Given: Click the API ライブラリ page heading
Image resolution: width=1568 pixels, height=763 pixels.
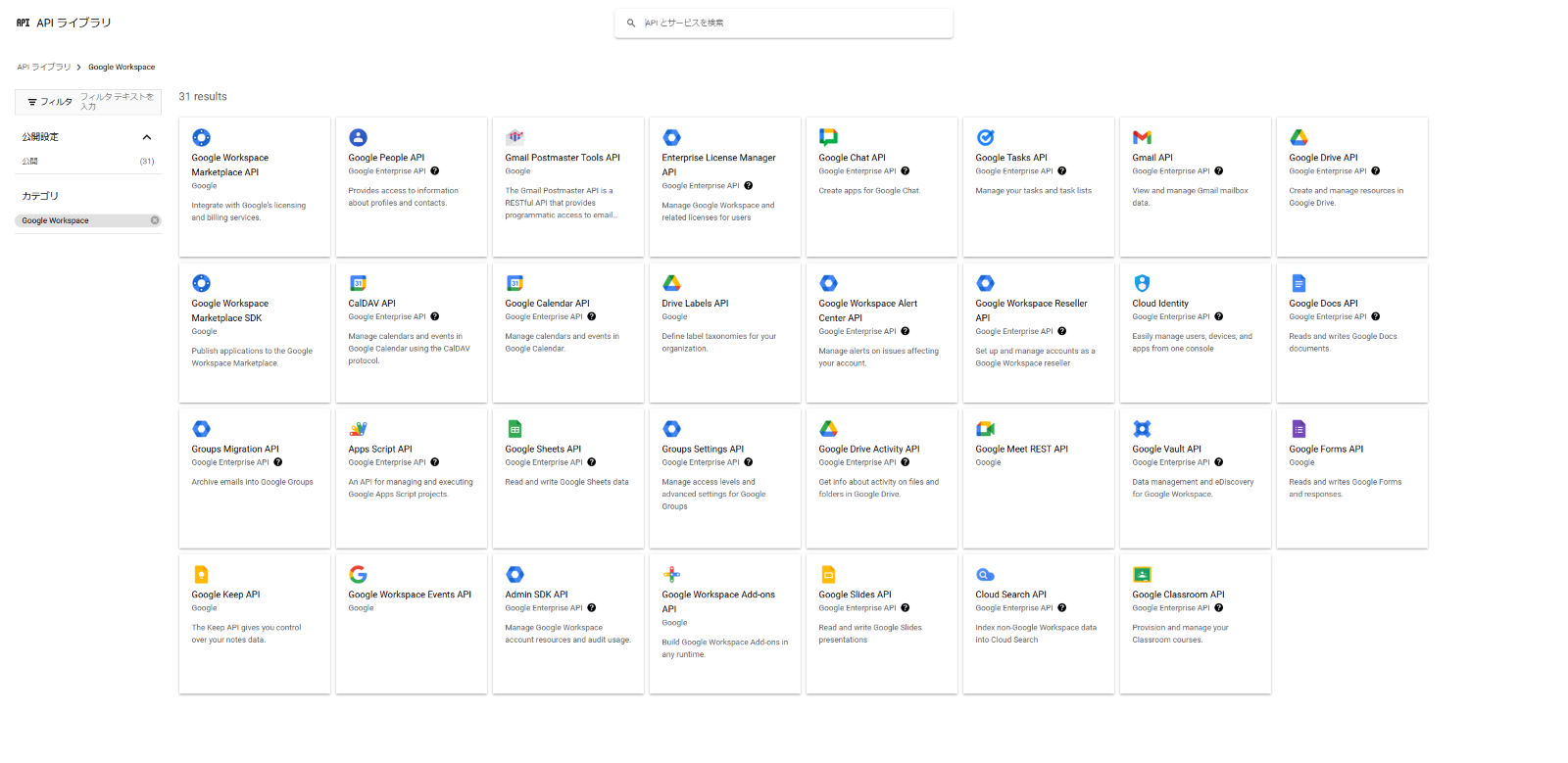Looking at the screenshot, I should click(x=73, y=23).
